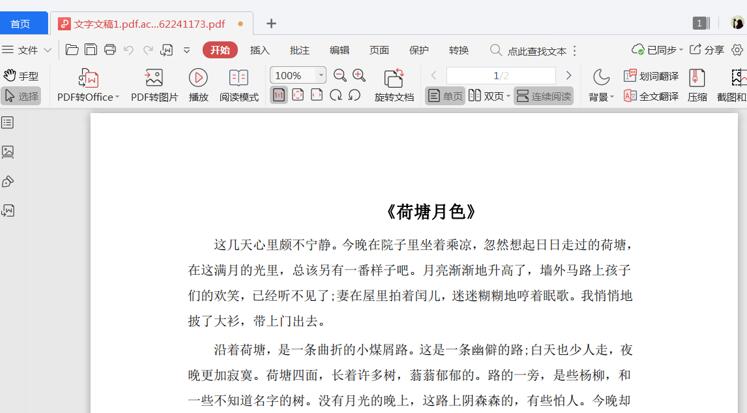Click the 分享 share button
The height and width of the screenshot is (413, 747).
click(x=707, y=50)
